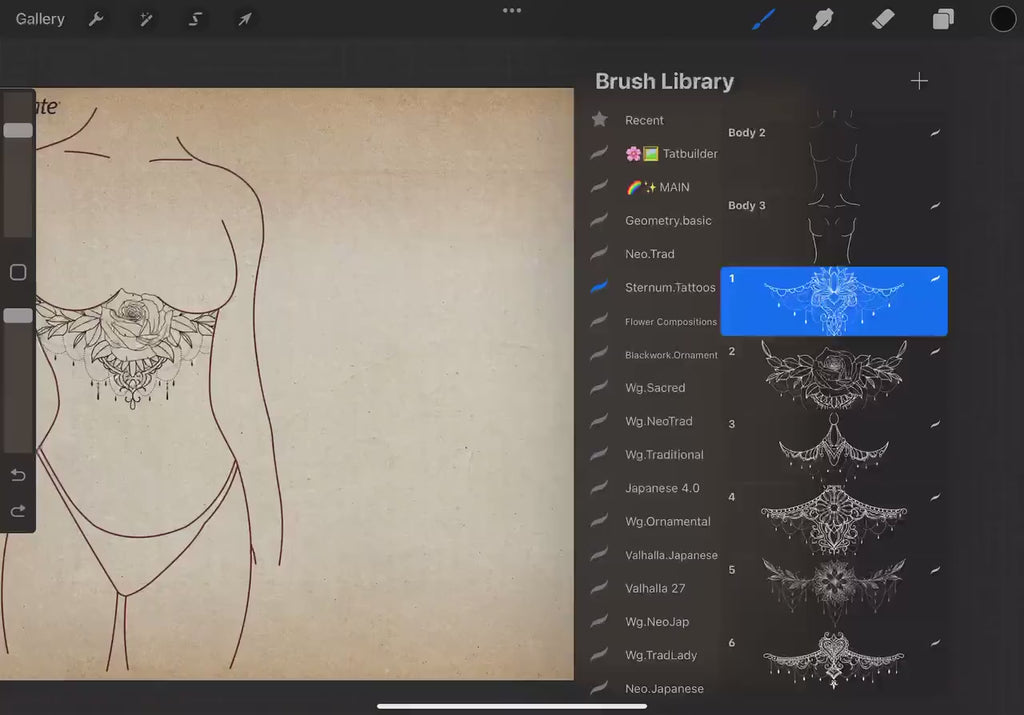The height and width of the screenshot is (715, 1024).
Task: Open the Adjustments magic wand menu
Action: (x=146, y=19)
